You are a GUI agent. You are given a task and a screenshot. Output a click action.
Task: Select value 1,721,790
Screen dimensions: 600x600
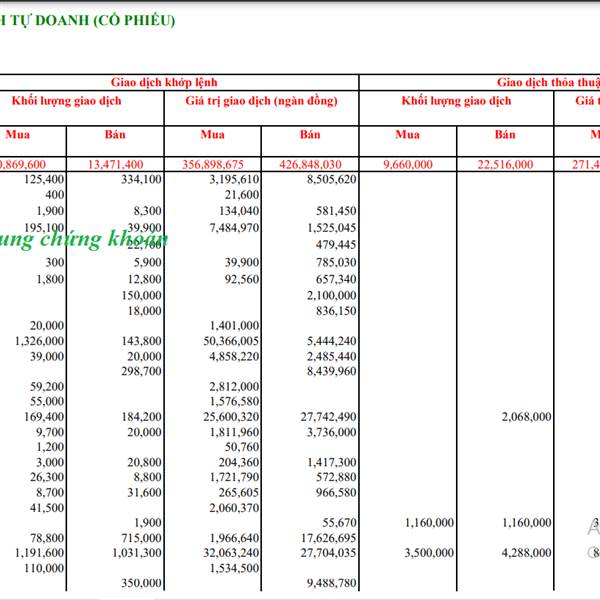click(234, 477)
